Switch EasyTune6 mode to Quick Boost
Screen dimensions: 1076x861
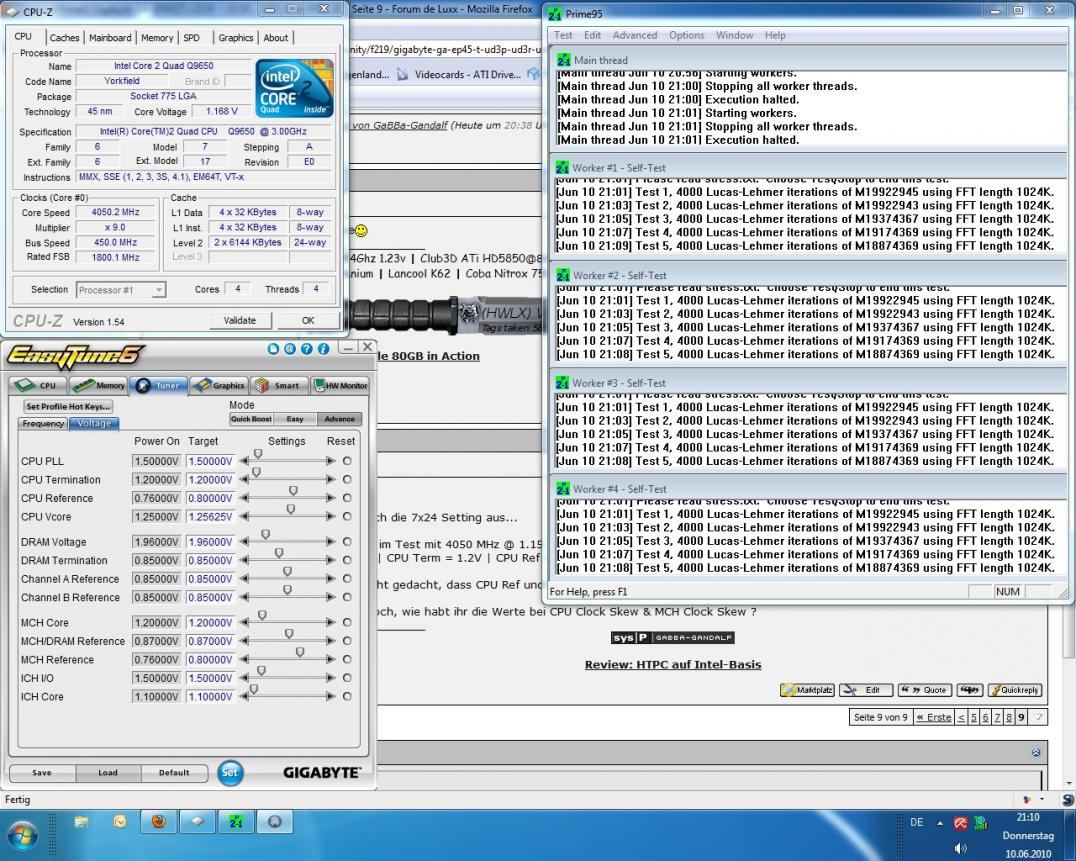[x=250, y=418]
